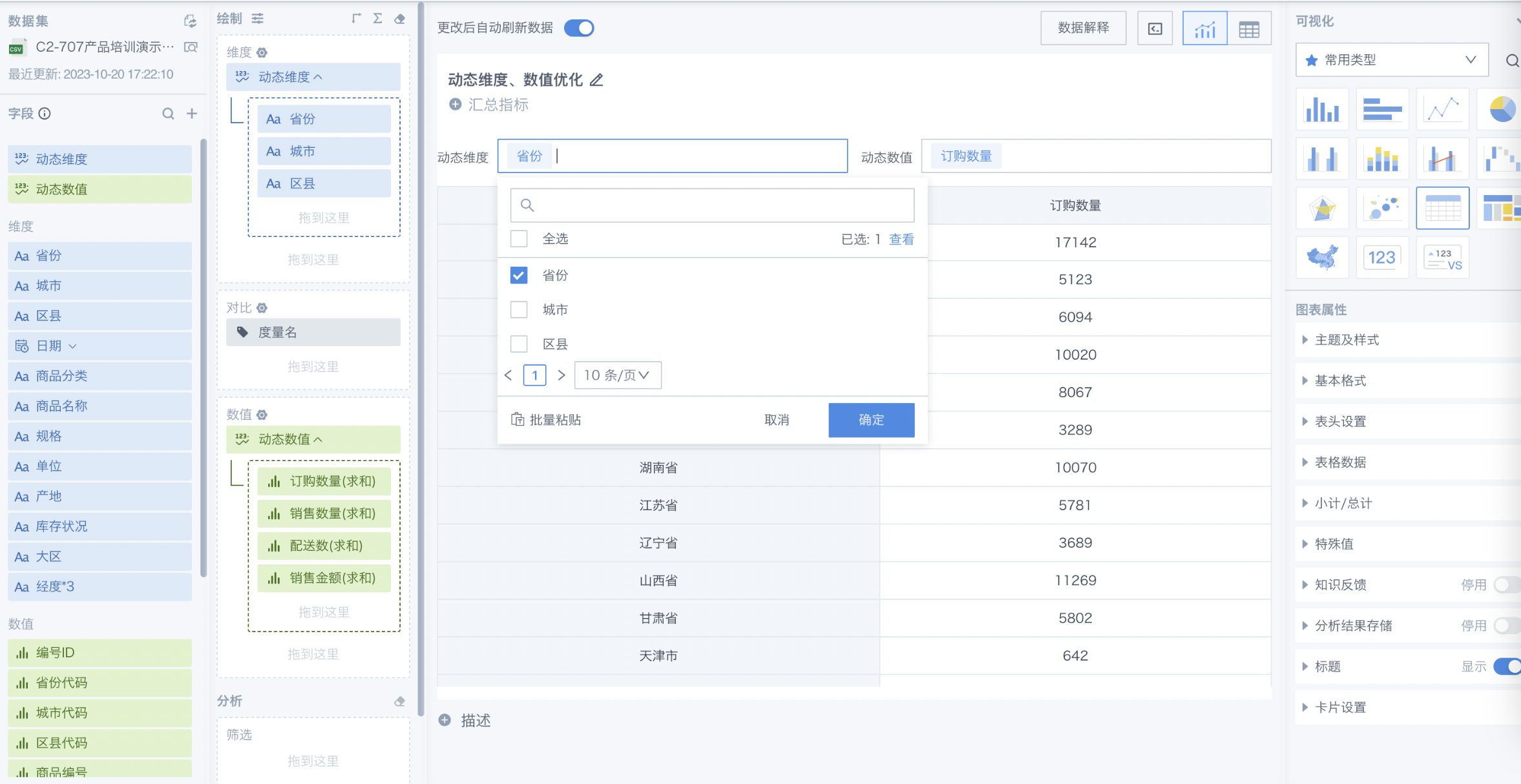Open the 维度 gear settings
Viewport: 1521px width, 784px height.
point(262,52)
